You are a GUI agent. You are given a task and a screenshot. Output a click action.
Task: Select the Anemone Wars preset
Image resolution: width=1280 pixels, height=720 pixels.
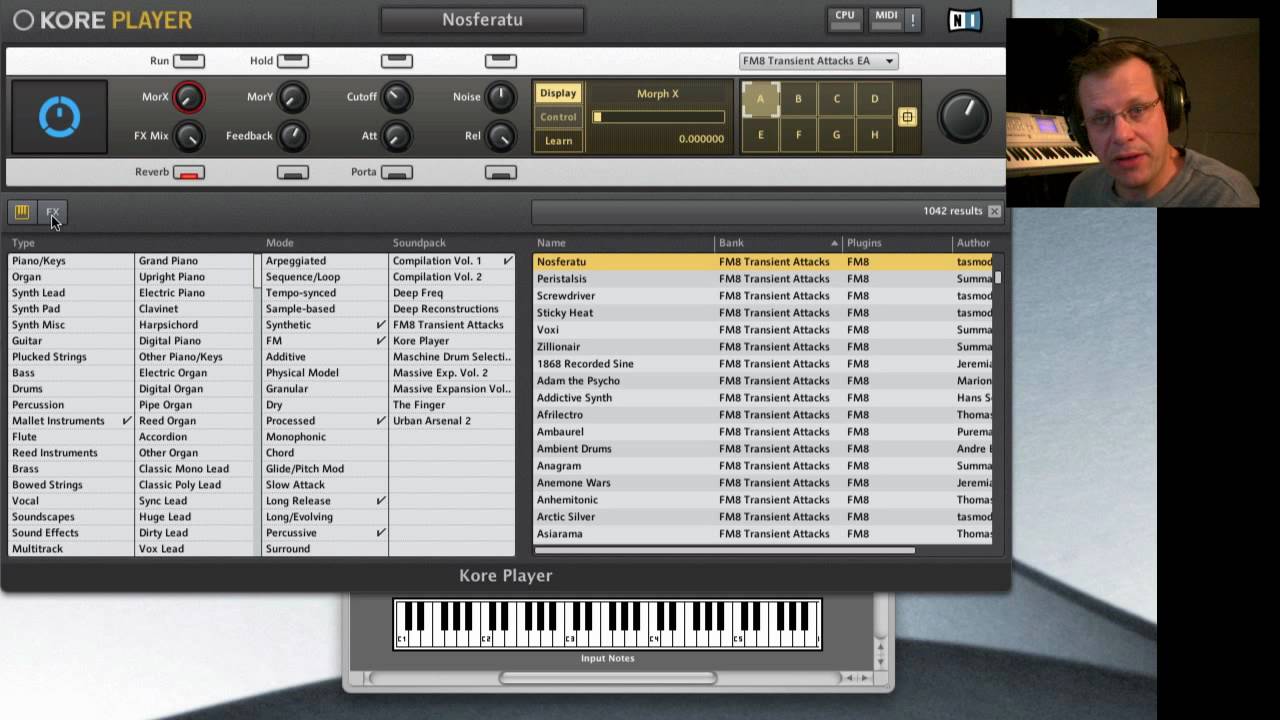pyautogui.click(x=763, y=483)
